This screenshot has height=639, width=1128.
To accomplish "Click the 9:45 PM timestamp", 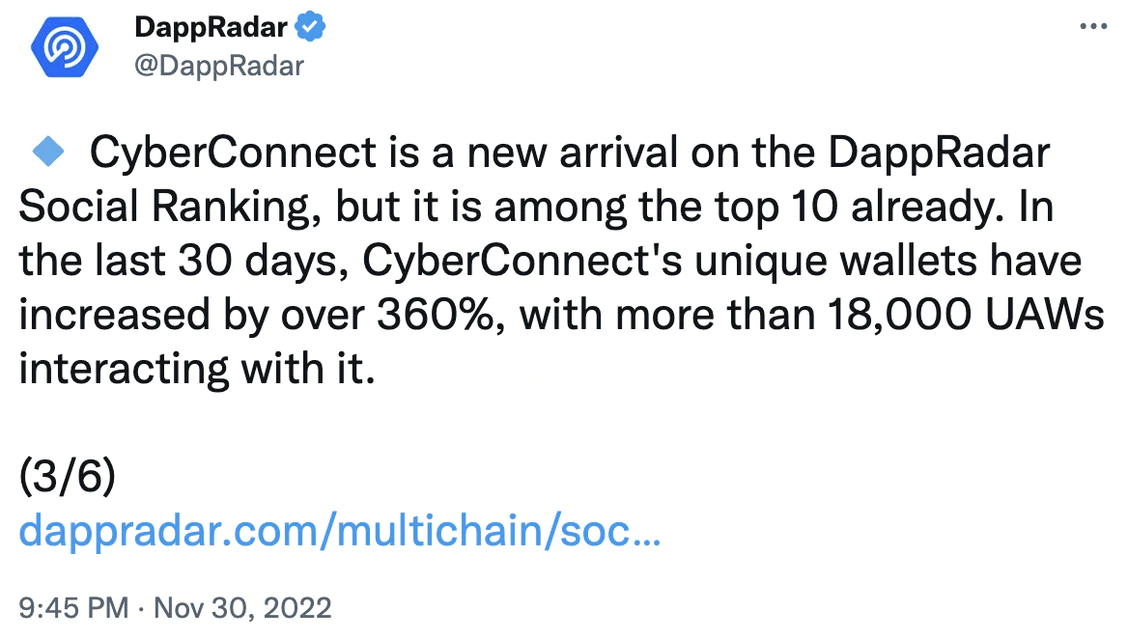I will [x=74, y=608].
